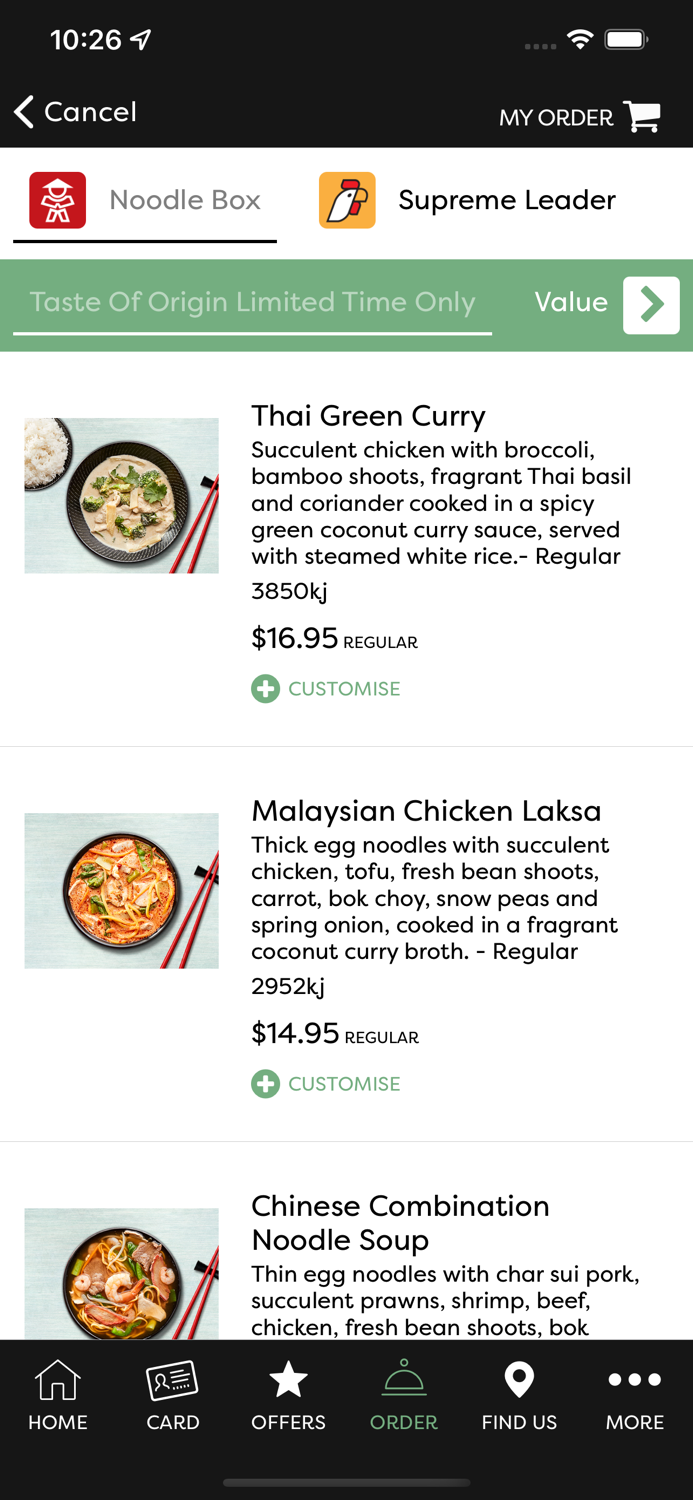
Task: Switch to the Value category tab
Action: click(571, 302)
